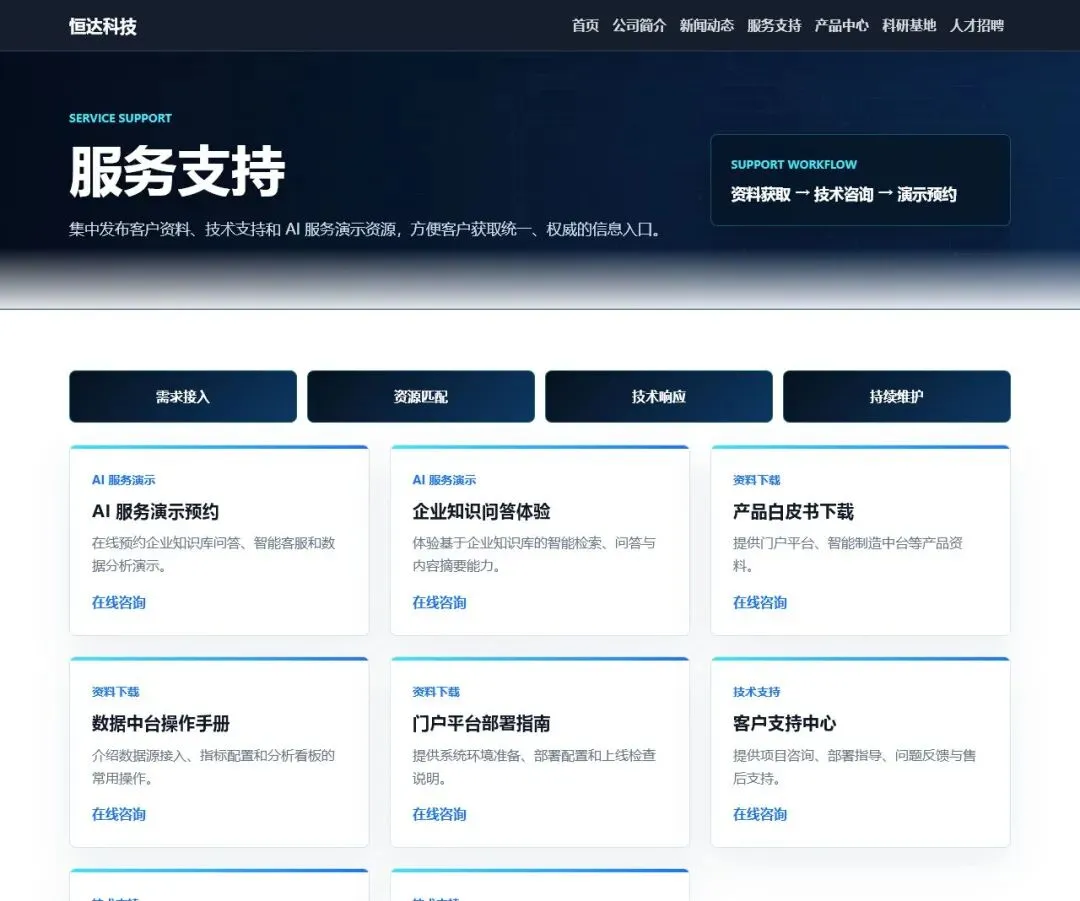This screenshot has width=1080, height=901.
Task: Go to 新闻动态 in the navigation
Action: (x=707, y=25)
